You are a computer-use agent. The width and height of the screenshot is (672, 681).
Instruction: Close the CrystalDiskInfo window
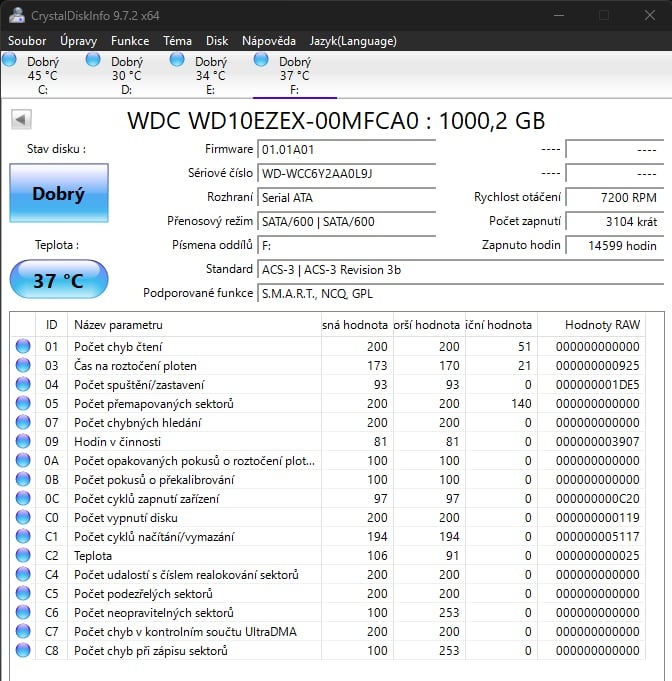click(650, 15)
